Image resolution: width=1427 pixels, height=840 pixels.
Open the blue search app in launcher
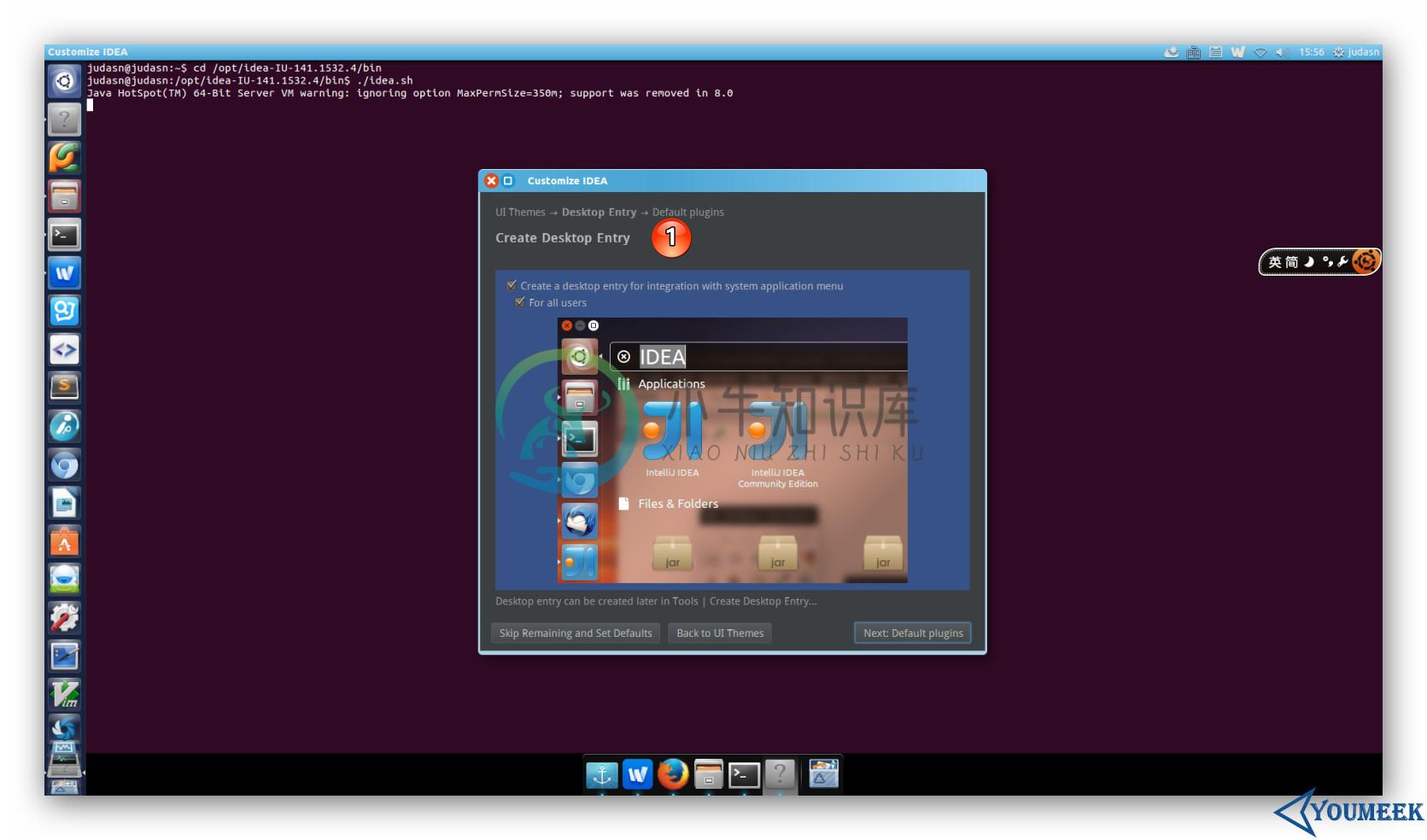[64, 312]
